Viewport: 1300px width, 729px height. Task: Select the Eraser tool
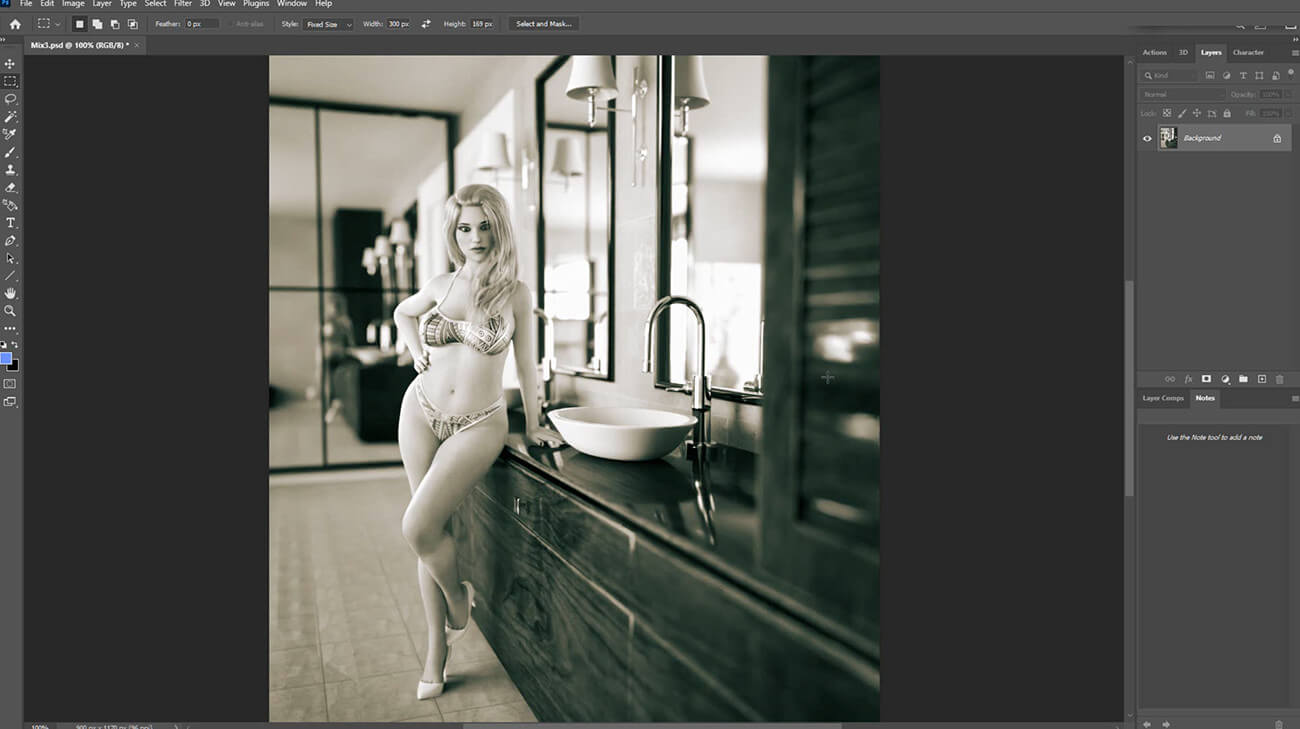pyautogui.click(x=10, y=187)
